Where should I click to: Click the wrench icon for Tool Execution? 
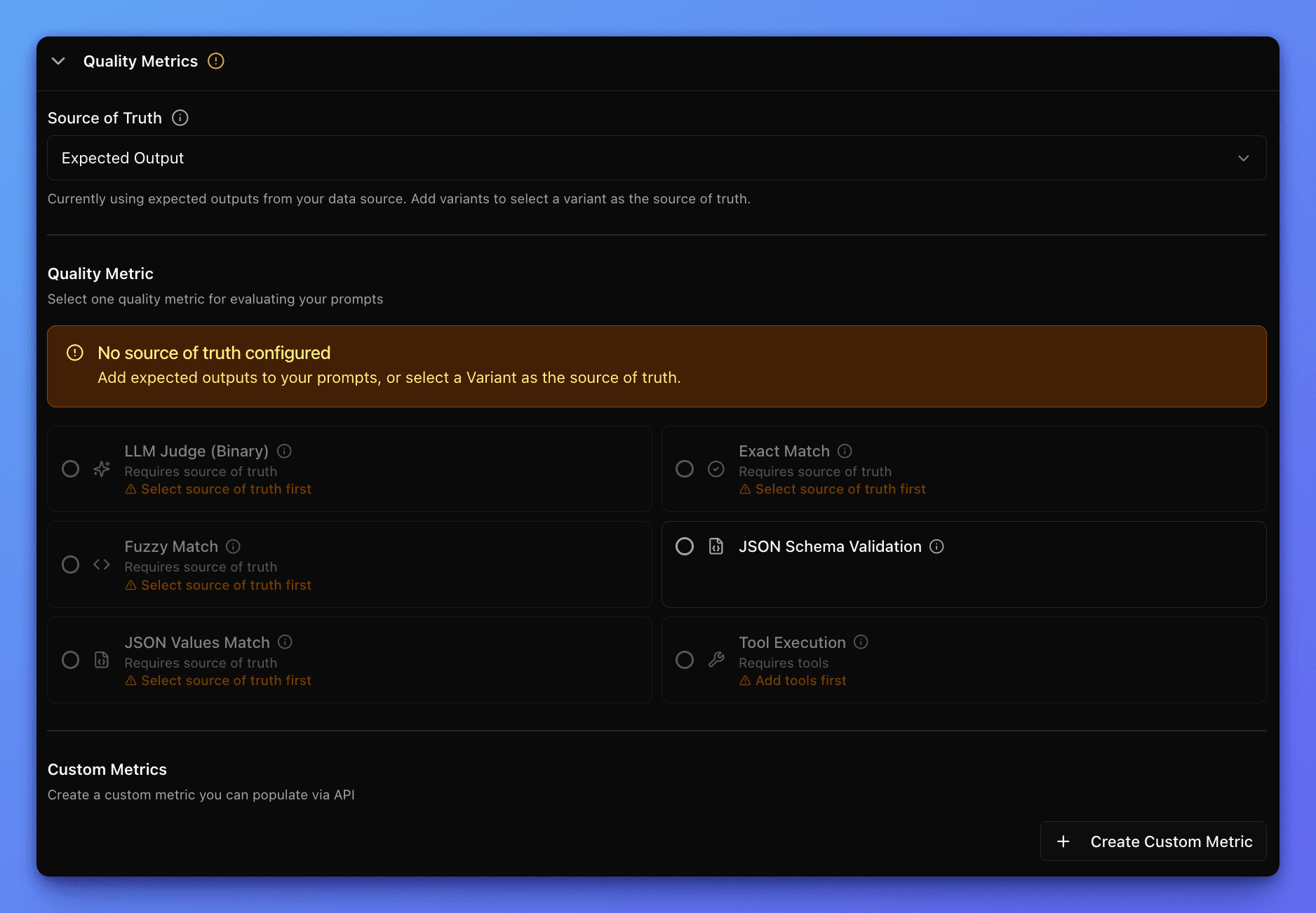pyautogui.click(x=716, y=660)
